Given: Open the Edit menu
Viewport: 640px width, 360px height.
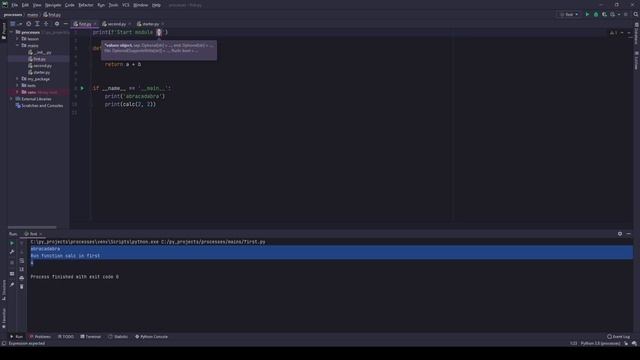Looking at the screenshot, I should point(25,5).
